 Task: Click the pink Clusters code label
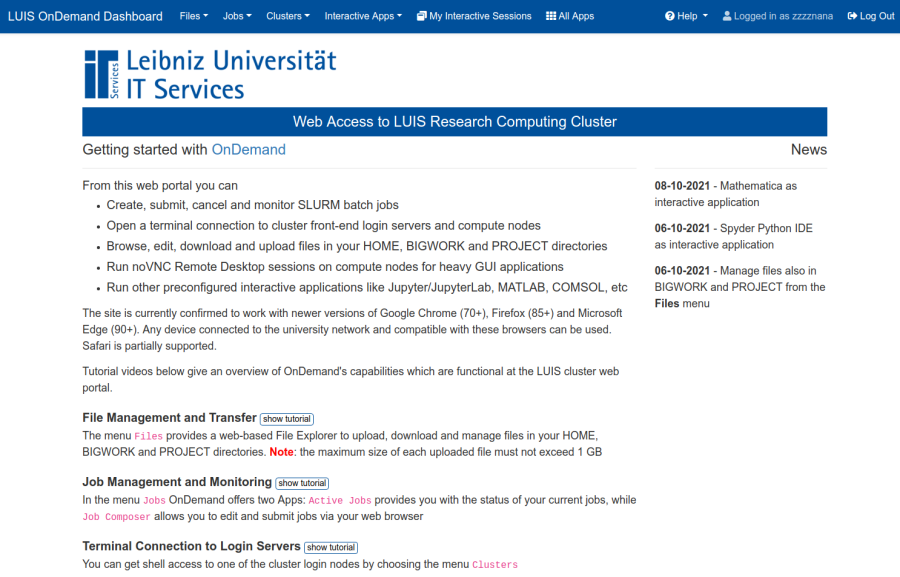(x=495, y=565)
